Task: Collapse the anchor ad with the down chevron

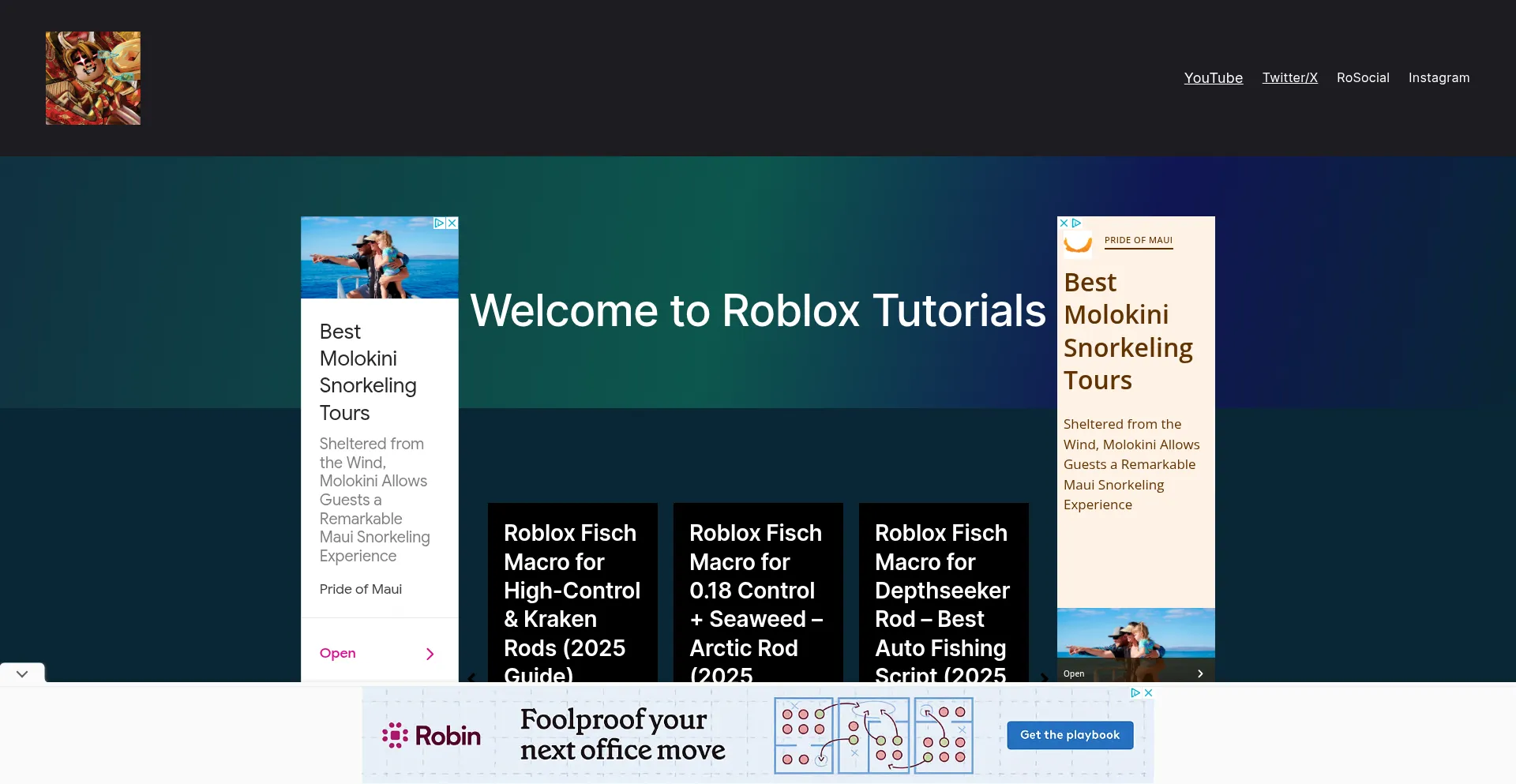Action: pyautogui.click(x=21, y=673)
